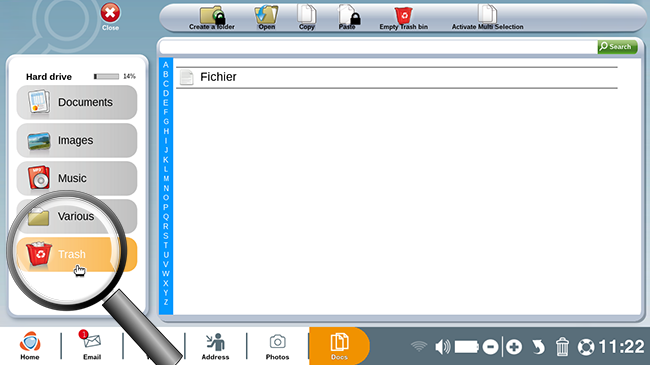The width and height of the screenshot is (650, 365).
Task: Jump to letter M in alphabet index
Action: point(166,179)
